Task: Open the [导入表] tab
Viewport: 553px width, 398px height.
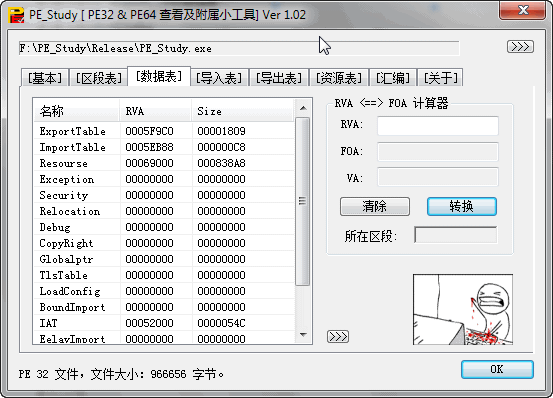Action: [x=219, y=78]
